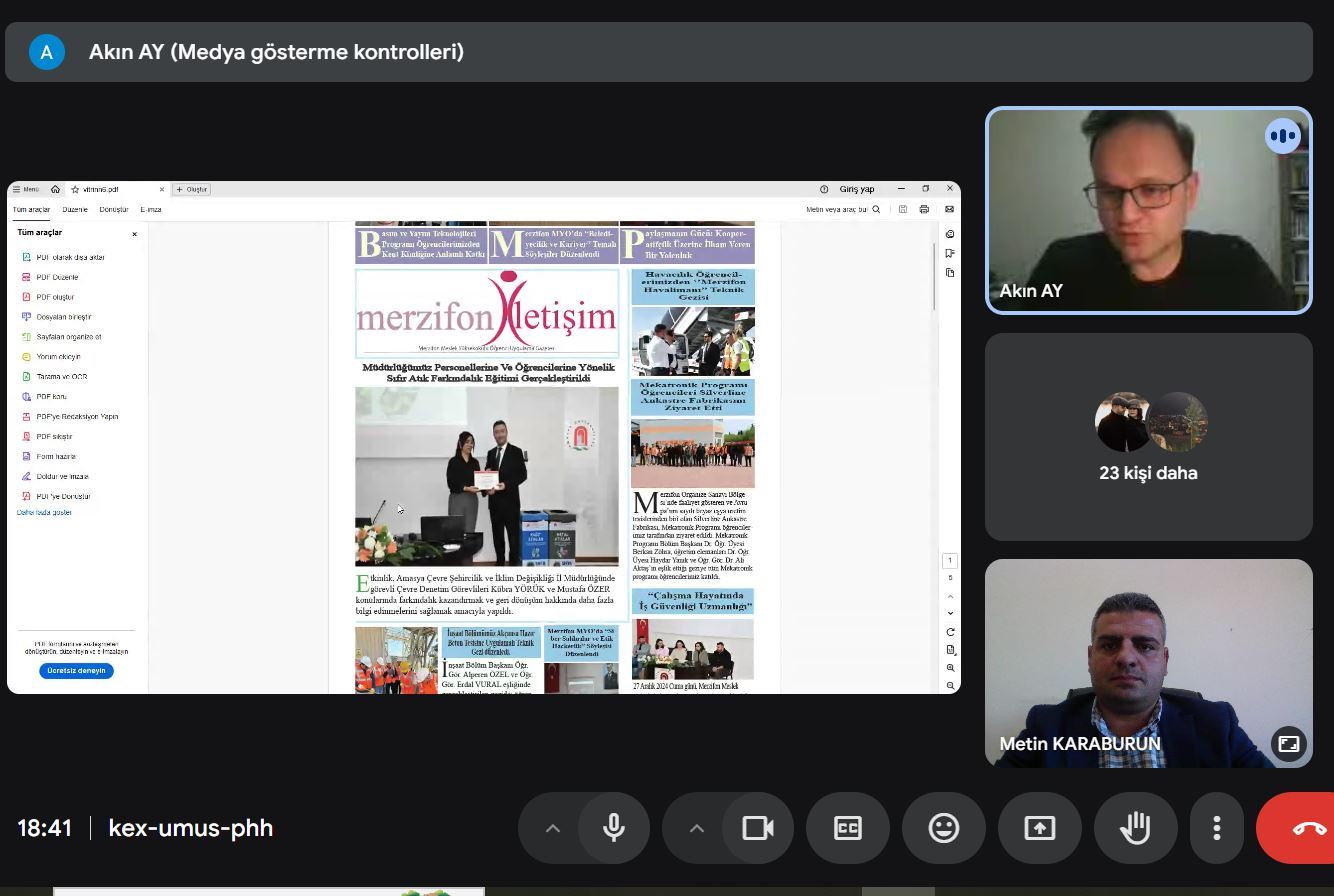Mute the microphone in call controls
Image resolution: width=1334 pixels, height=896 pixels.
click(614, 828)
